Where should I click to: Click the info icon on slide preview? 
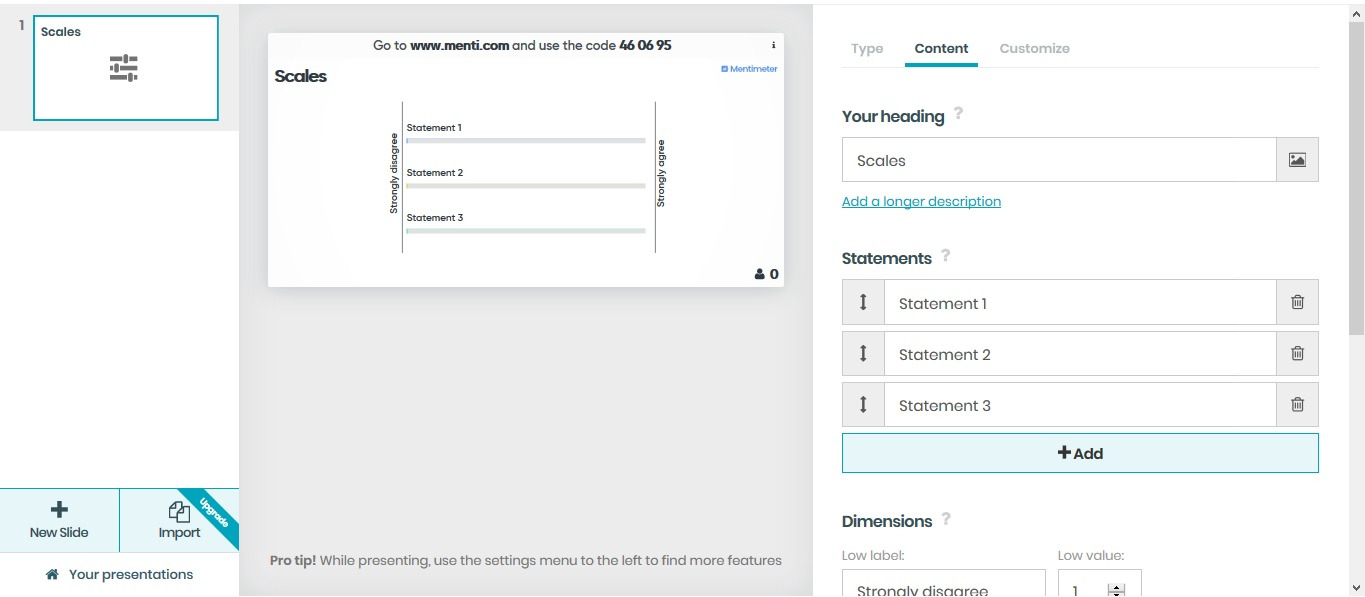click(773, 46)
